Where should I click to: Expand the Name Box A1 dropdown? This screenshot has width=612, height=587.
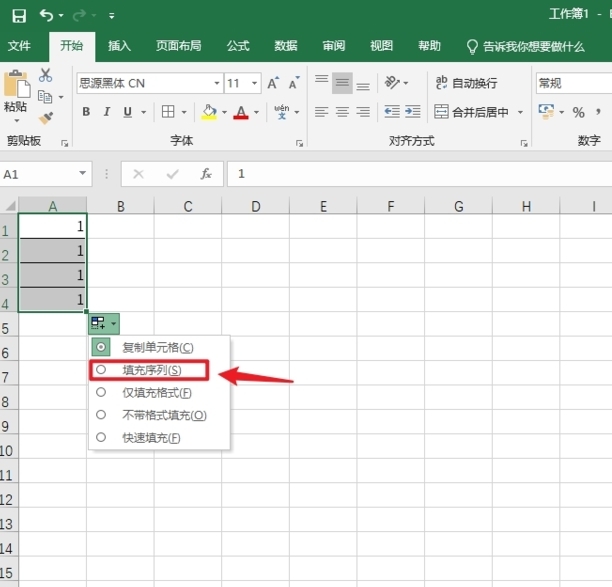tap(82, 173)
